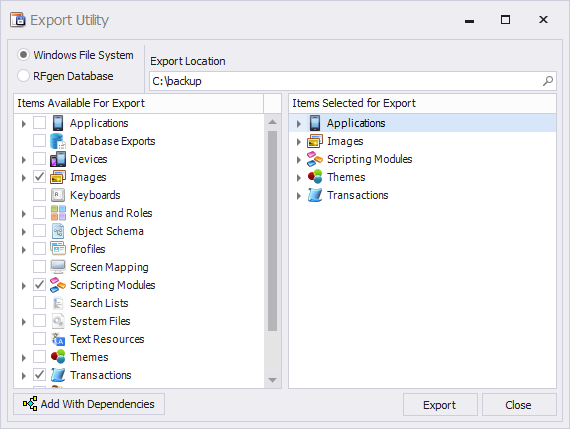Click the Devices icon in available items
Screen dimensions: 570x429
pyautogui.click(x=58, y=159)
